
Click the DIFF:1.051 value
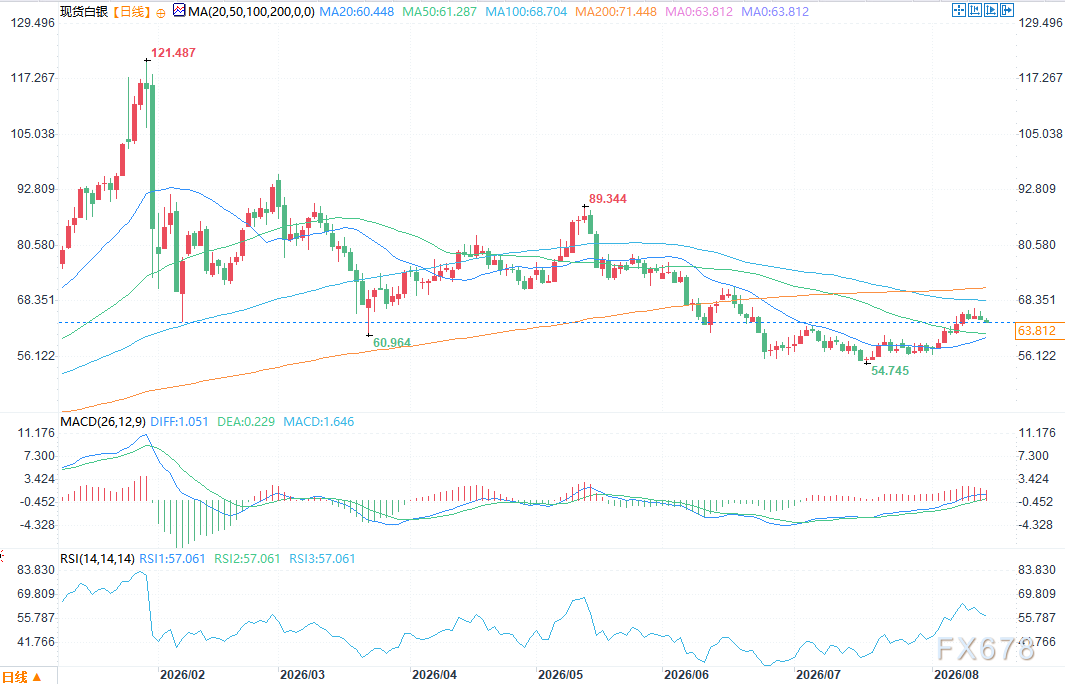[179, 422]
